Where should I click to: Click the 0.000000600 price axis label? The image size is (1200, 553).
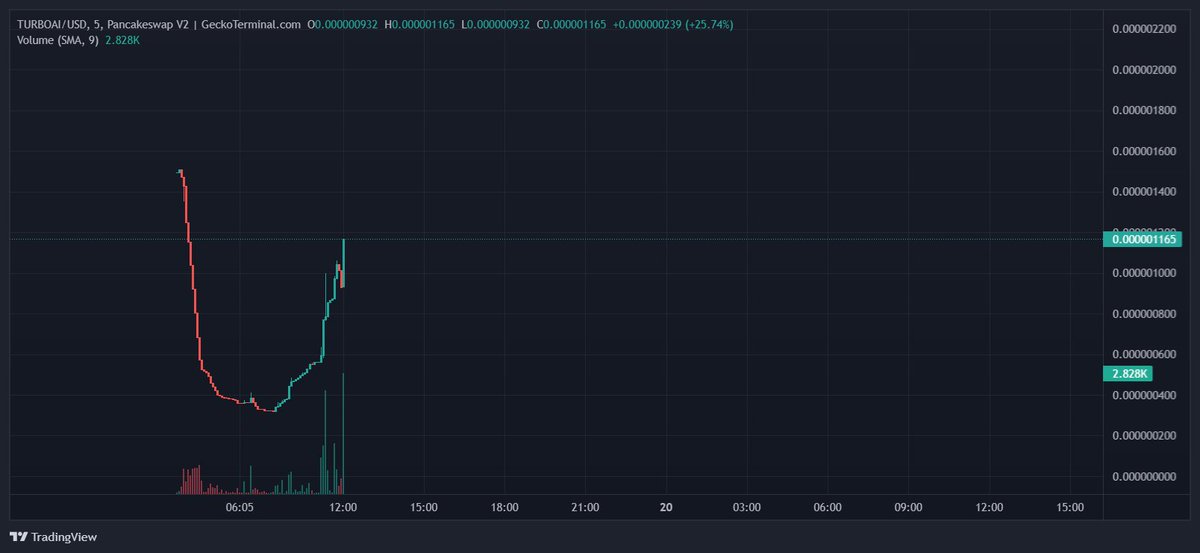tap(1144, 355)
